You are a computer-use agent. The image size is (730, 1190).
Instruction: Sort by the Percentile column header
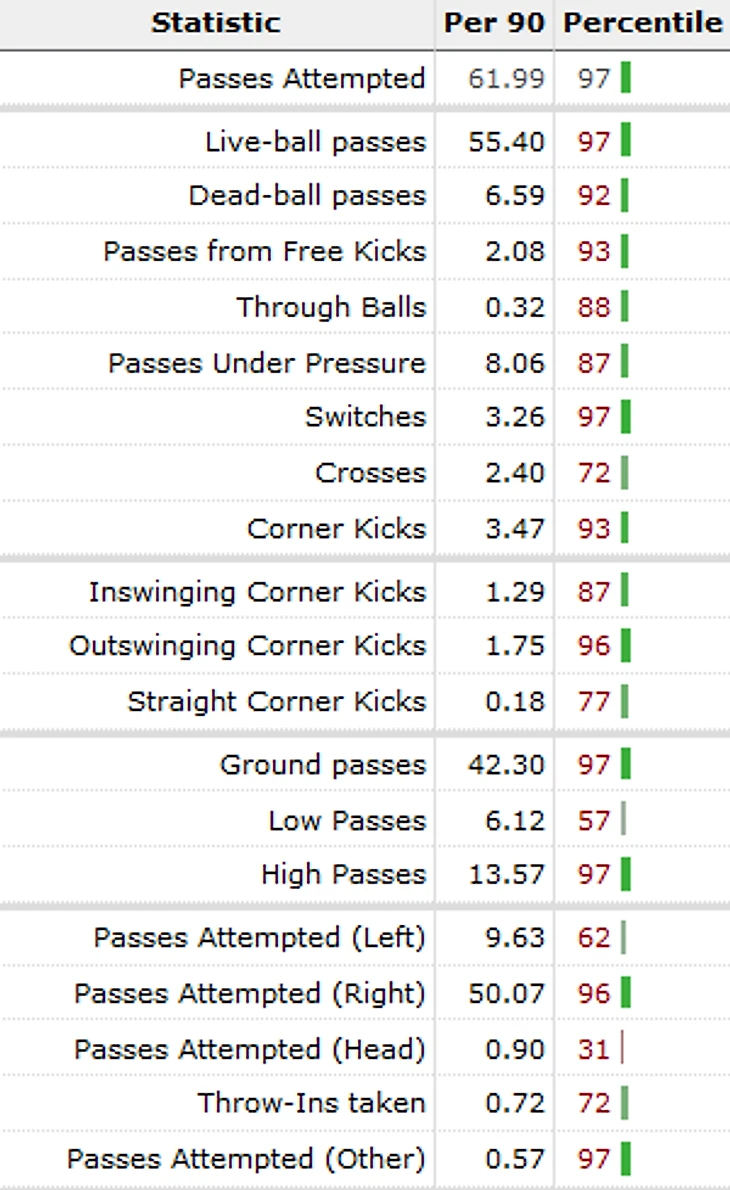click(x=642, y=23)
